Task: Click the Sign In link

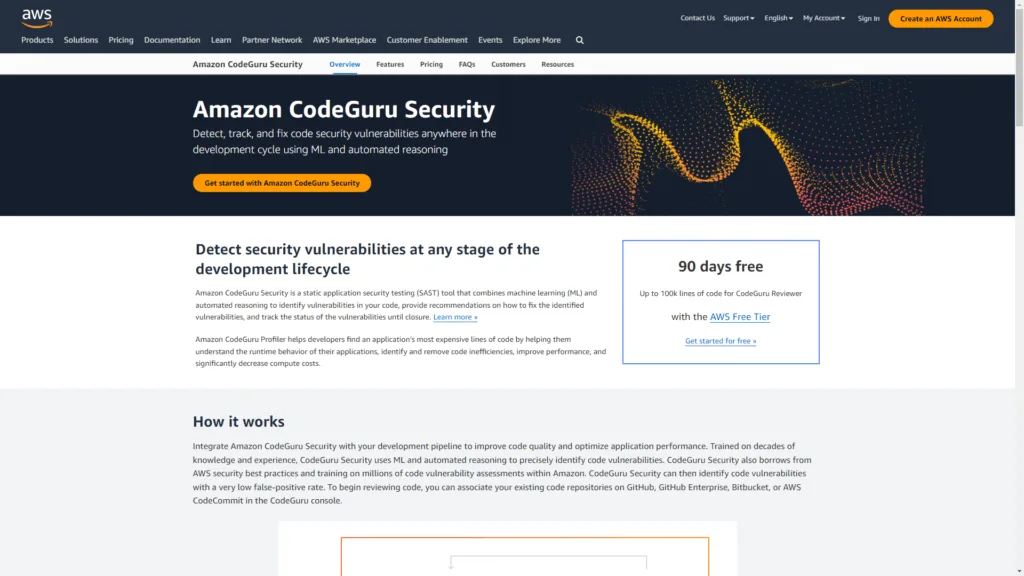Action: click(x=868, y=18)
